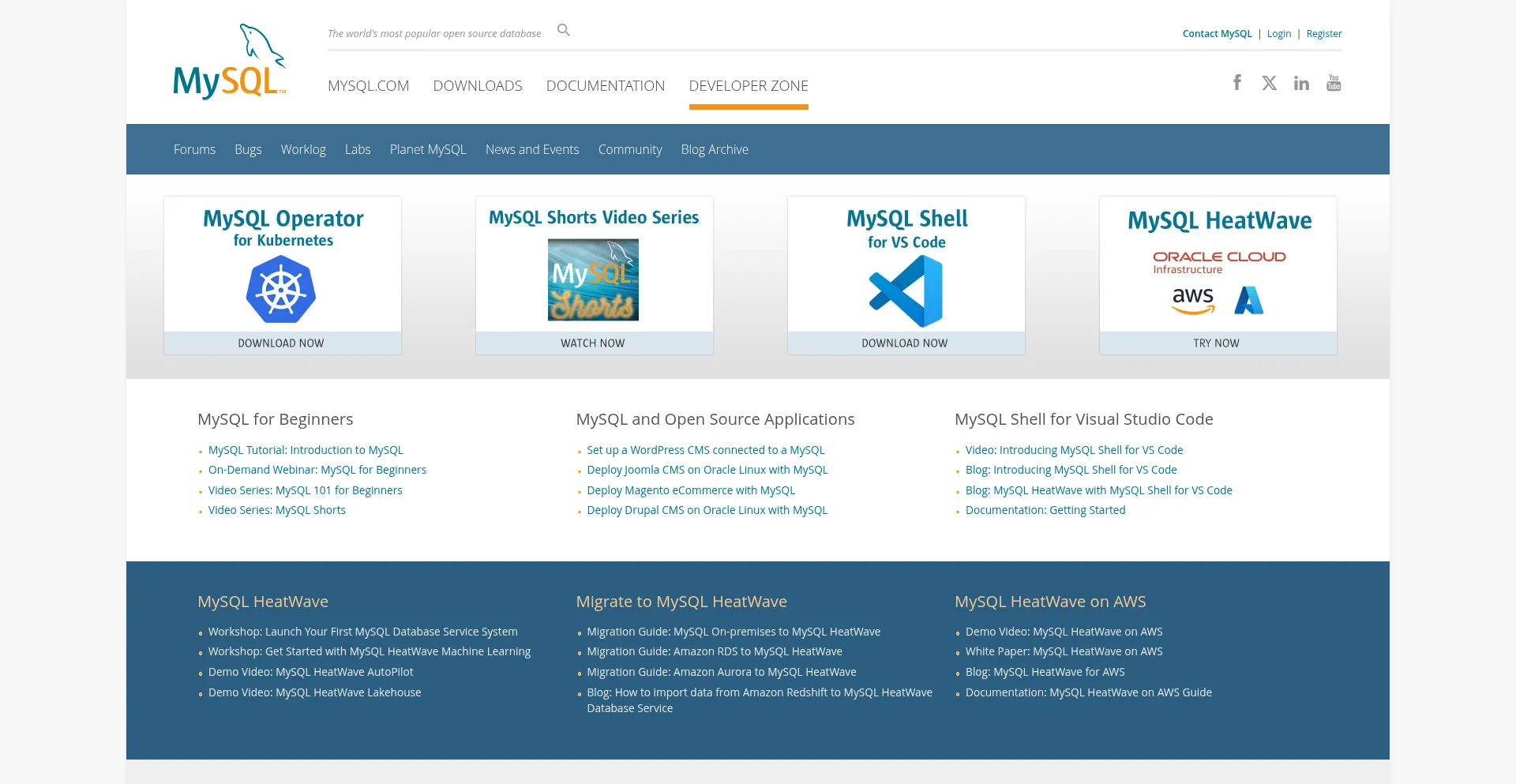Open the Register link
This screenshot has height=784, width=1516.
pyautogui.click(x=1323, y=34)
